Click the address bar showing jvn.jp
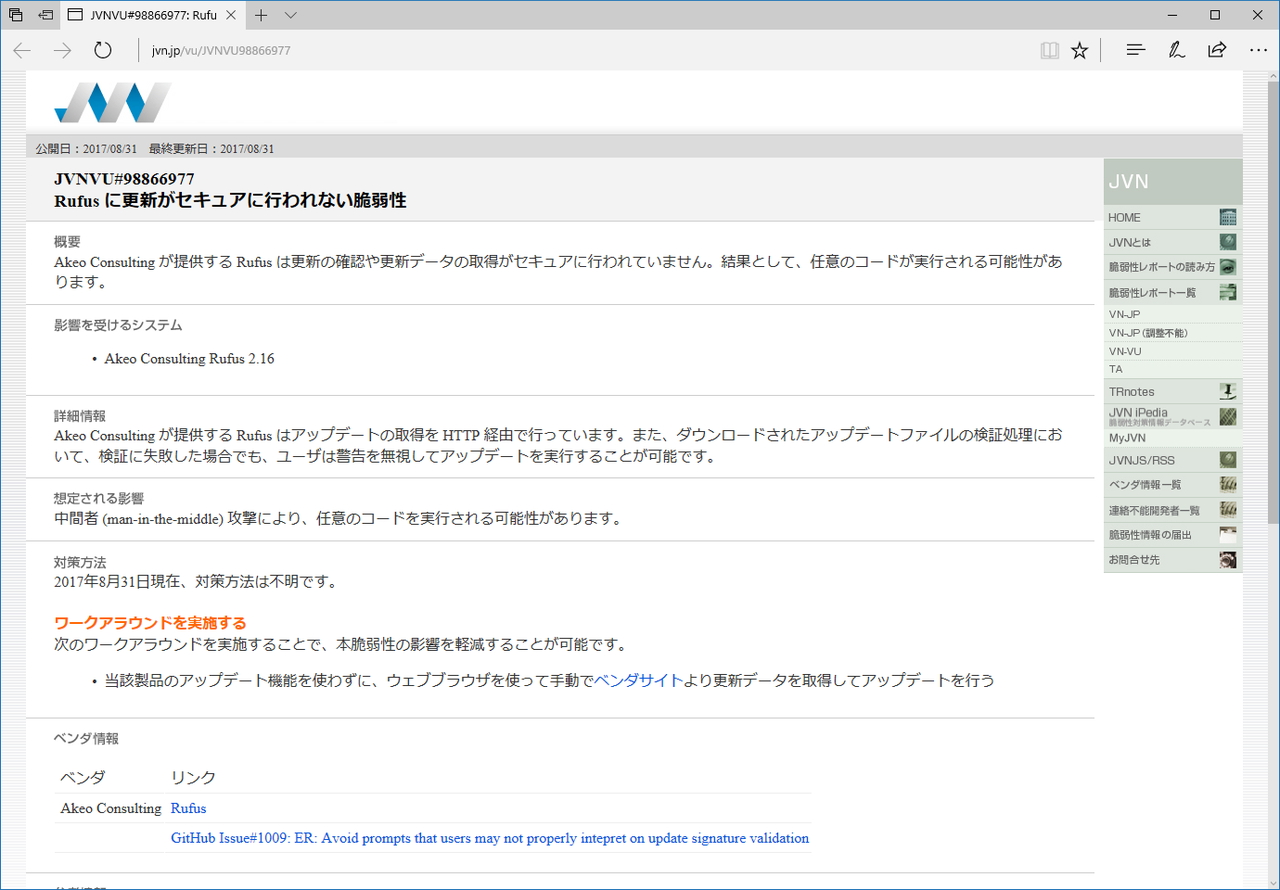 click(x=220, y=49)
